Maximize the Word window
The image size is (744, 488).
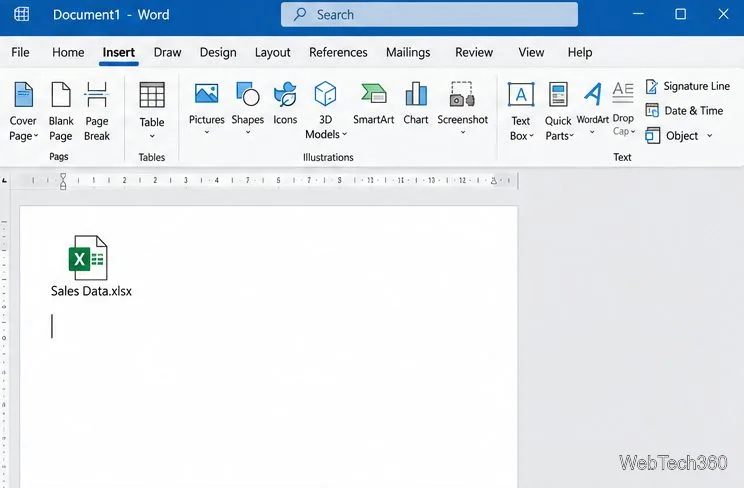(680, 14)
